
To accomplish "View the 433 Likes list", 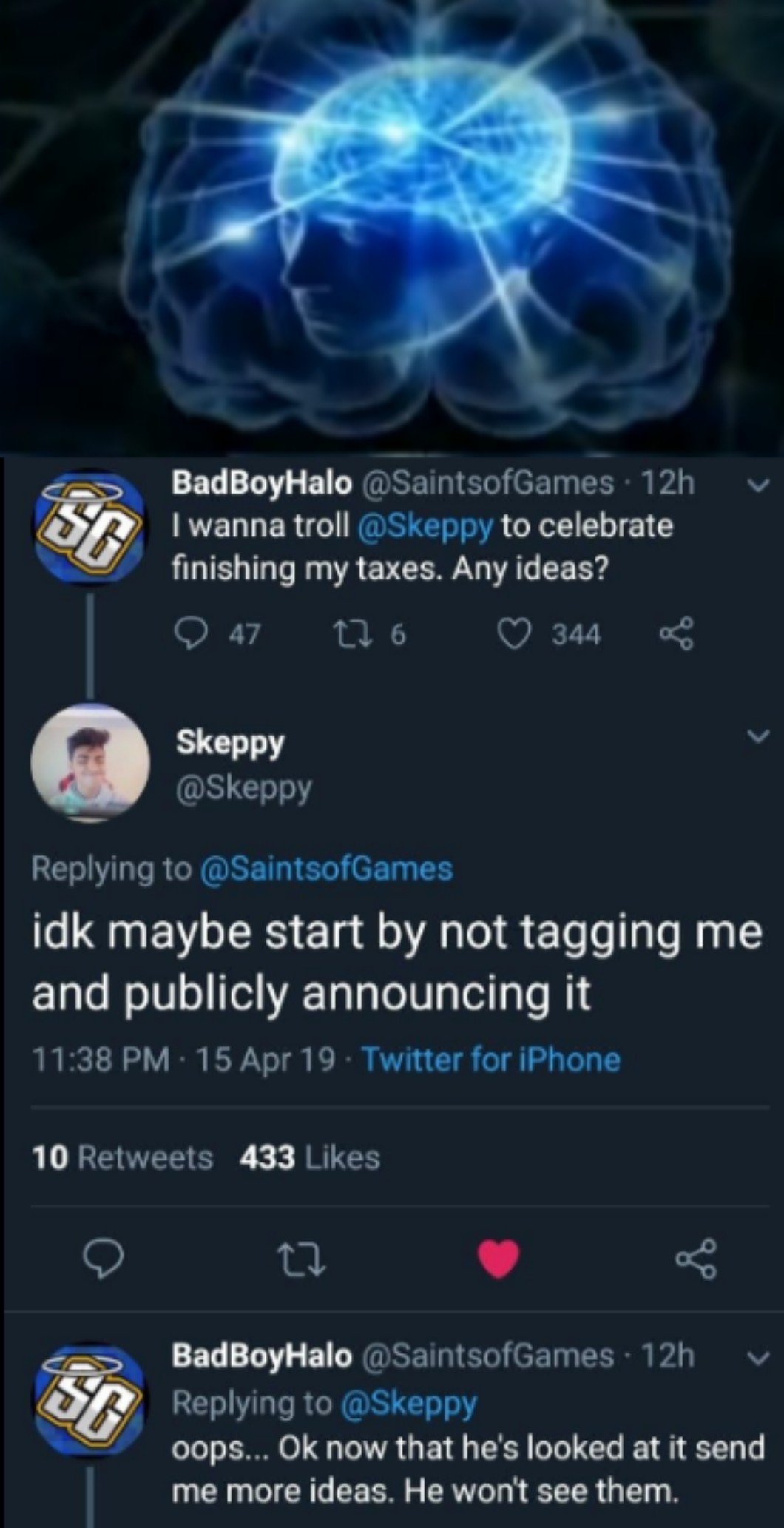I will coord(309,1157).
